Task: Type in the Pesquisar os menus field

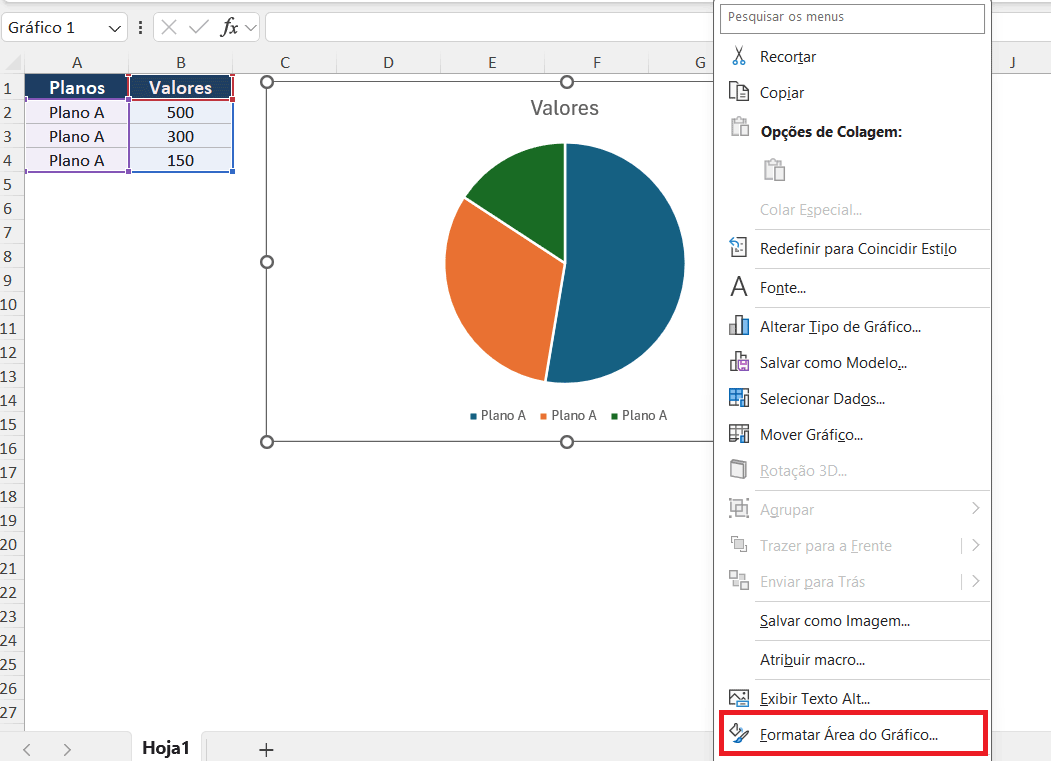Action: coord(853,18)
